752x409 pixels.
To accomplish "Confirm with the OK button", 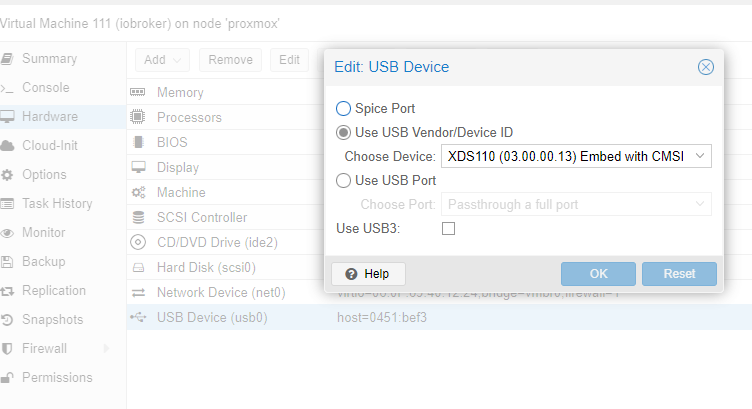I will click(599, 274).
